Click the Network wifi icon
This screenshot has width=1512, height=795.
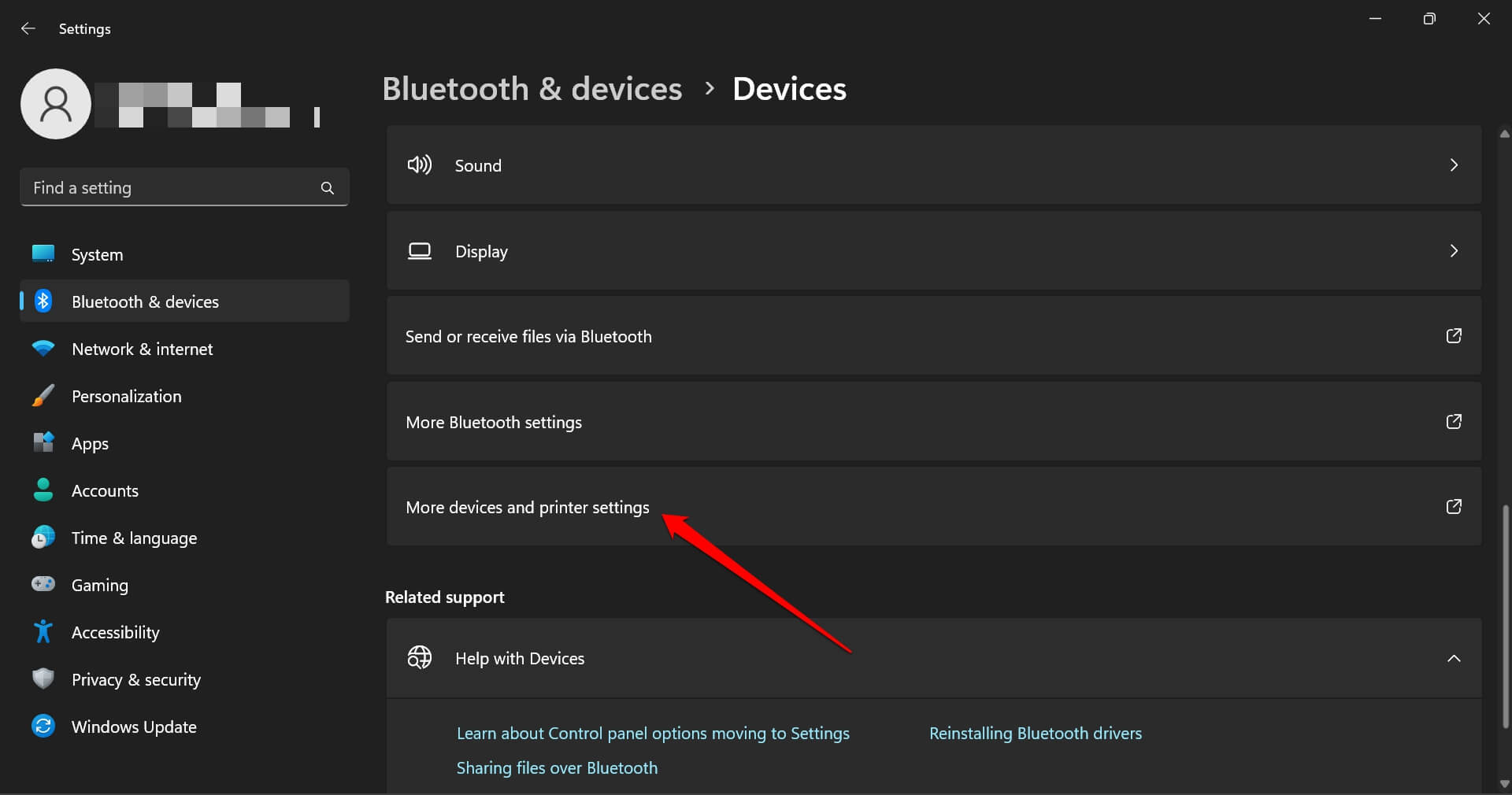(43, 348)
